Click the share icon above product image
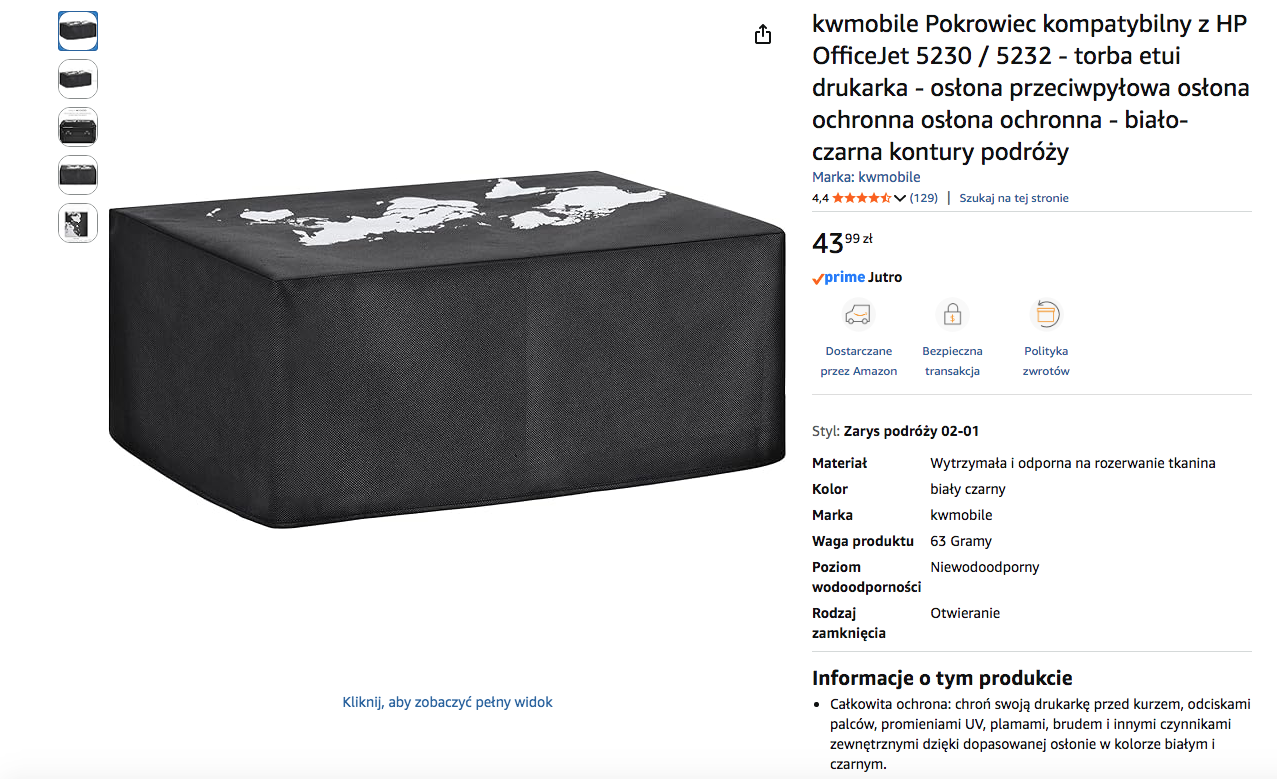Screen dimensions: 1277x779 tap(763, 34)
